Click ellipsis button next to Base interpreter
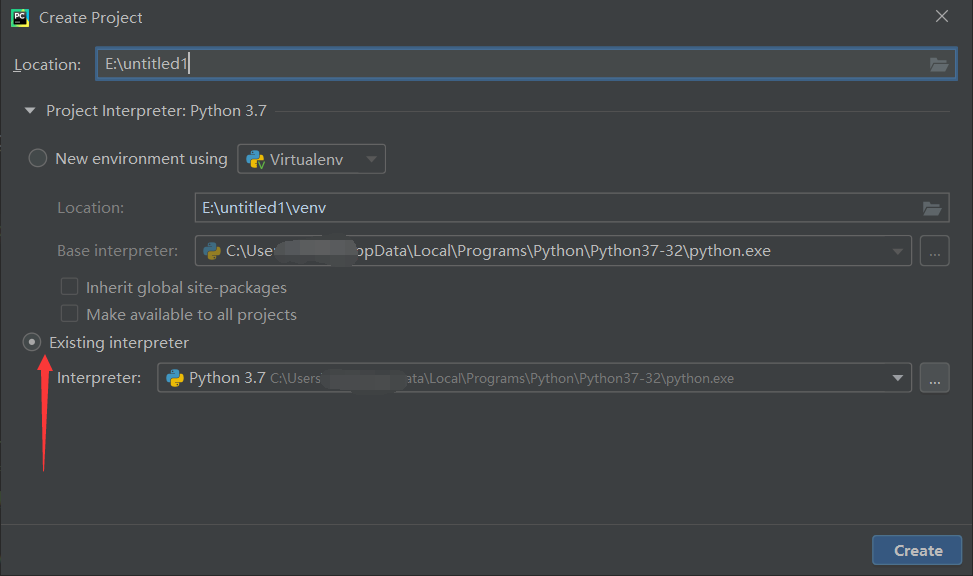This screenshot has width=973, height=576. 935,251
